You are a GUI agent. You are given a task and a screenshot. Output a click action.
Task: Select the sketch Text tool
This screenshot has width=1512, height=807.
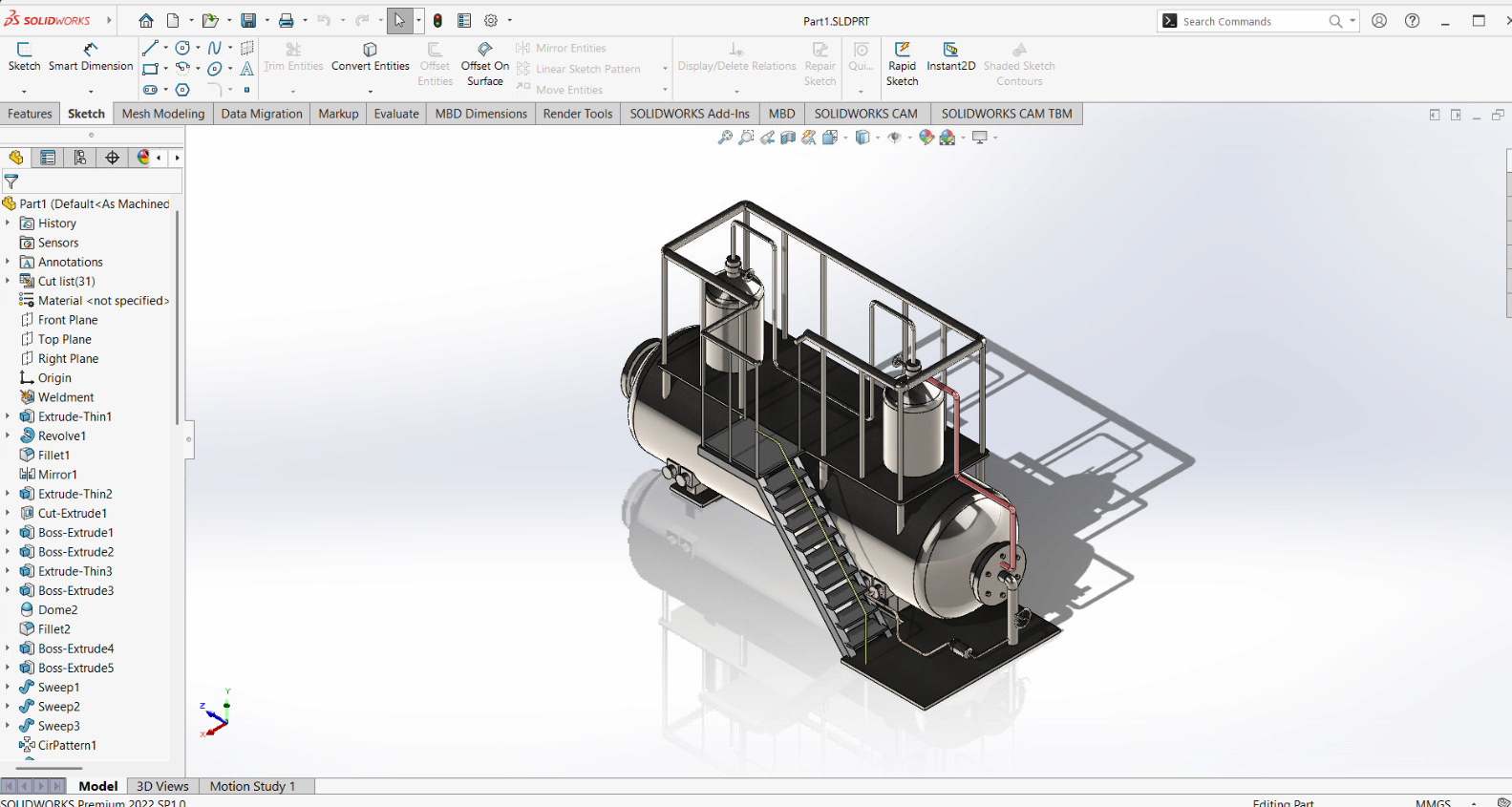(246, 69)
